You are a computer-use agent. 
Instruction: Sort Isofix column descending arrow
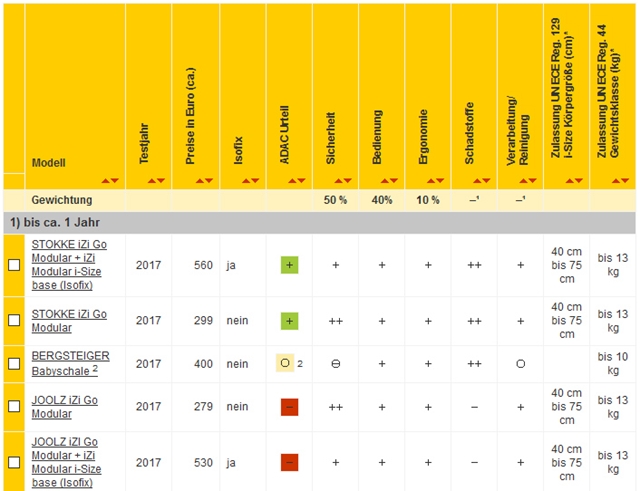255,180
